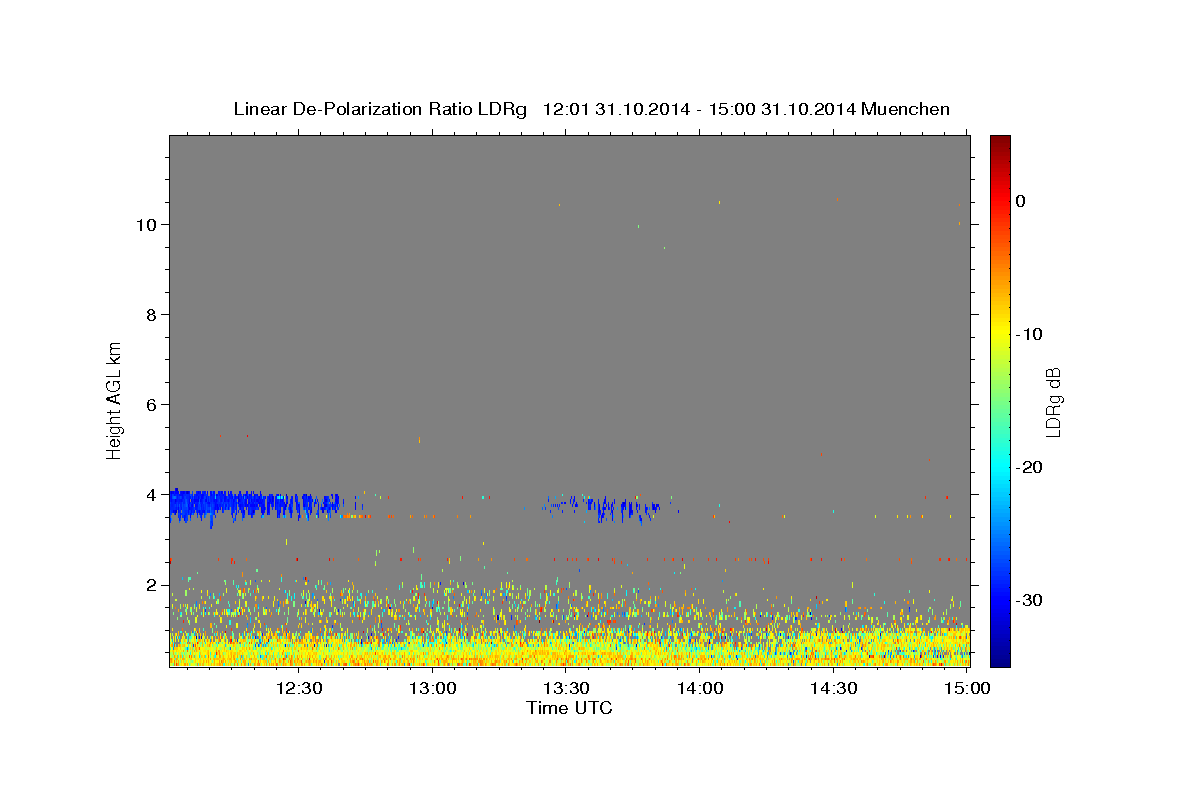
Task: Click the "Time UTC" axis label
Action: pyautogui.click(x=569, y=708)
